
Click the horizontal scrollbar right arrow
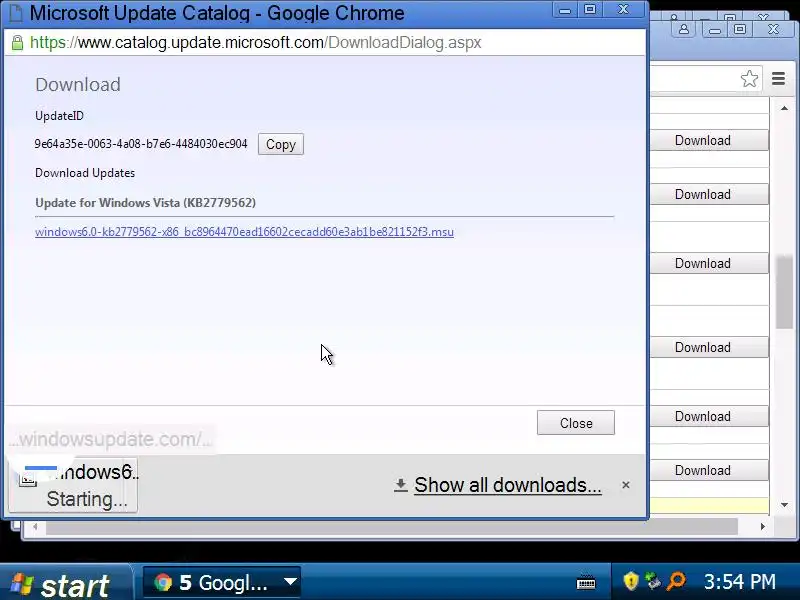pyautogui.click(x=762, y=527)
